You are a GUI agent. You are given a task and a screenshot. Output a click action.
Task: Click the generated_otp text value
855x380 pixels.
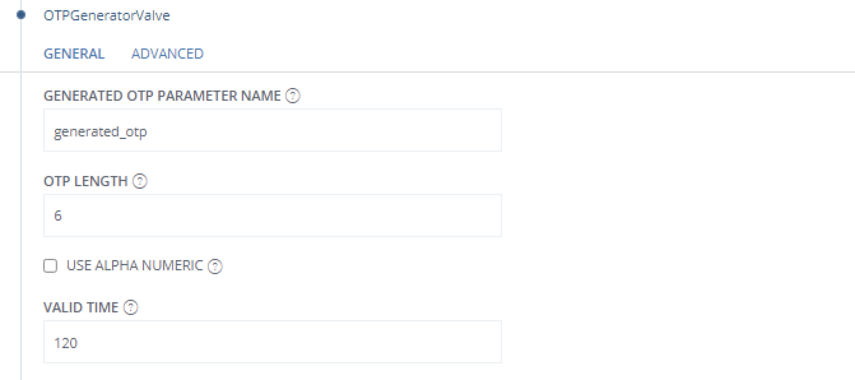tap(100, 132)
